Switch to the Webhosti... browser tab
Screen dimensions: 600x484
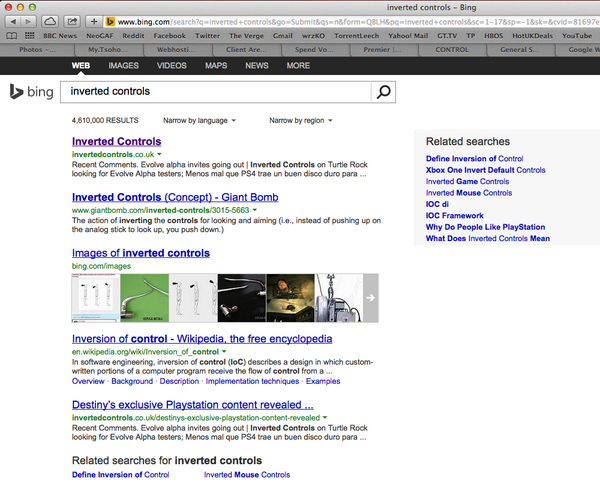178,50
